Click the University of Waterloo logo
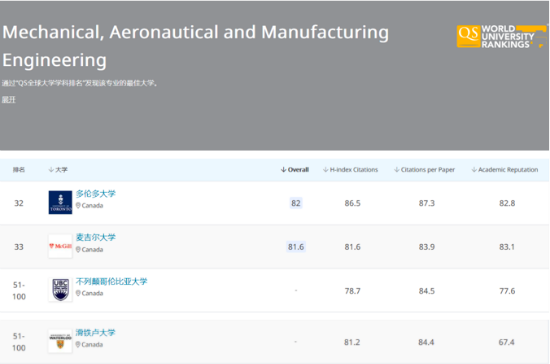This screenshot has height=364, width=550. pyautogui.click(x=60, y=341)
